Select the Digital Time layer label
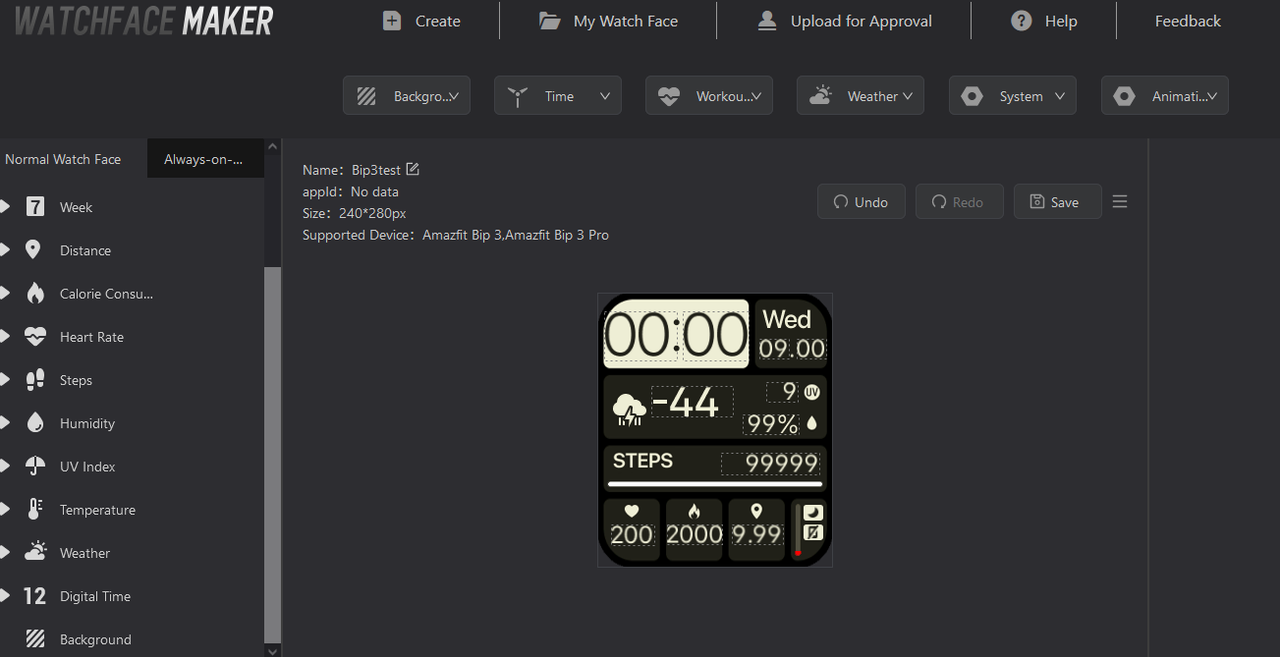1280x657 pixels. 95,596
